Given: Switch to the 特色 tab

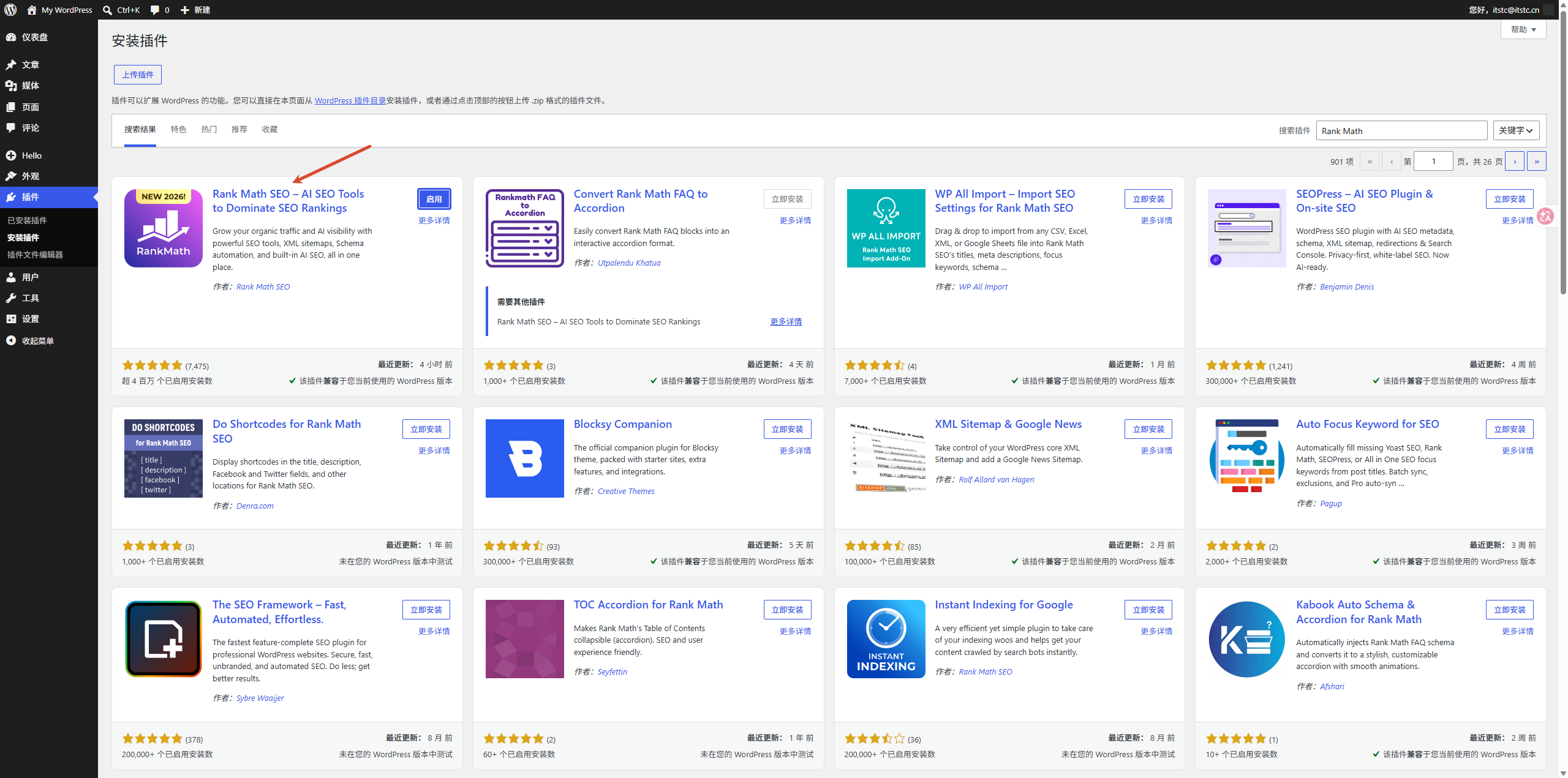Looking at the screenshot, I should (x=178, y=129).
